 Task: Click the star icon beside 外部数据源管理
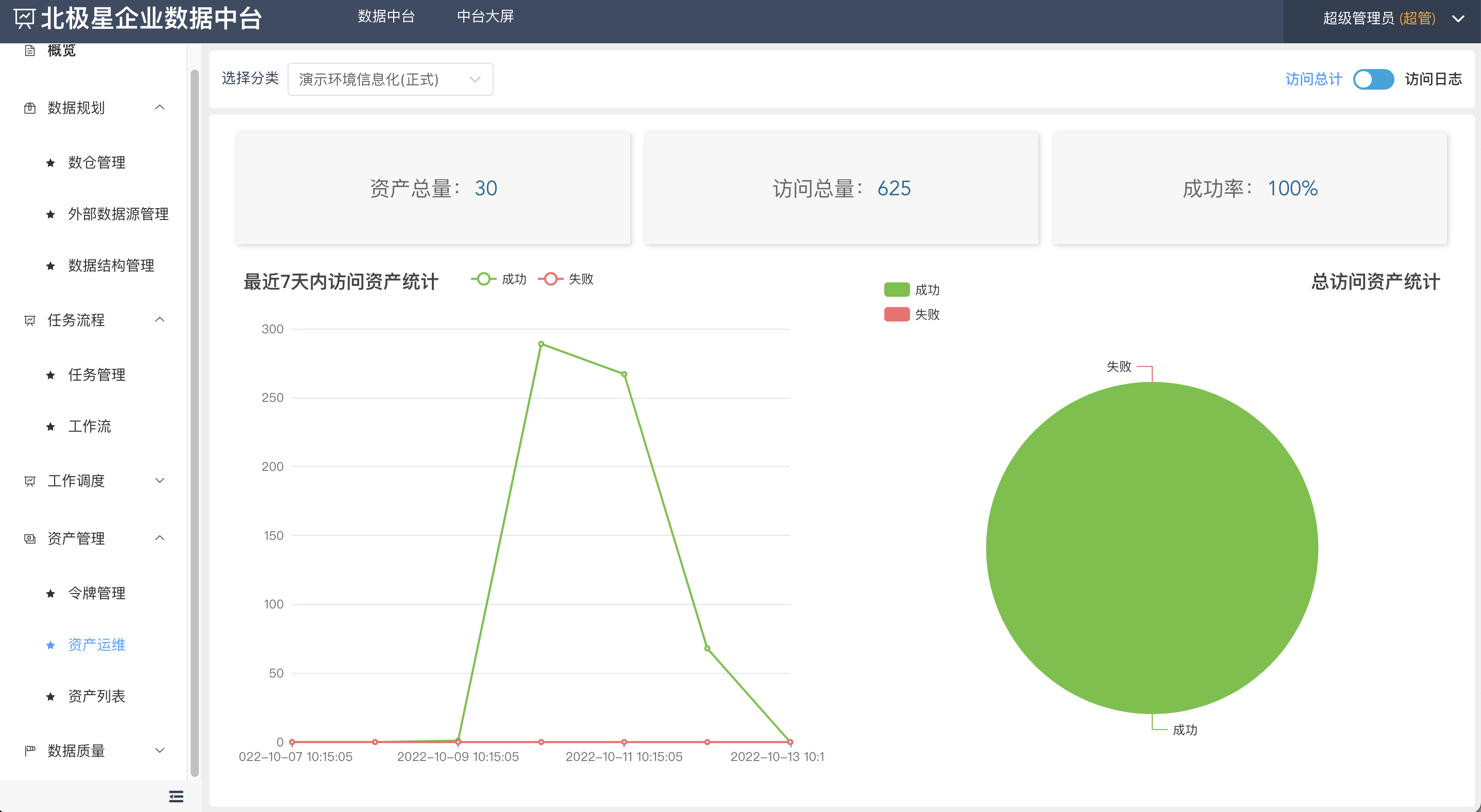coord(51,214)
